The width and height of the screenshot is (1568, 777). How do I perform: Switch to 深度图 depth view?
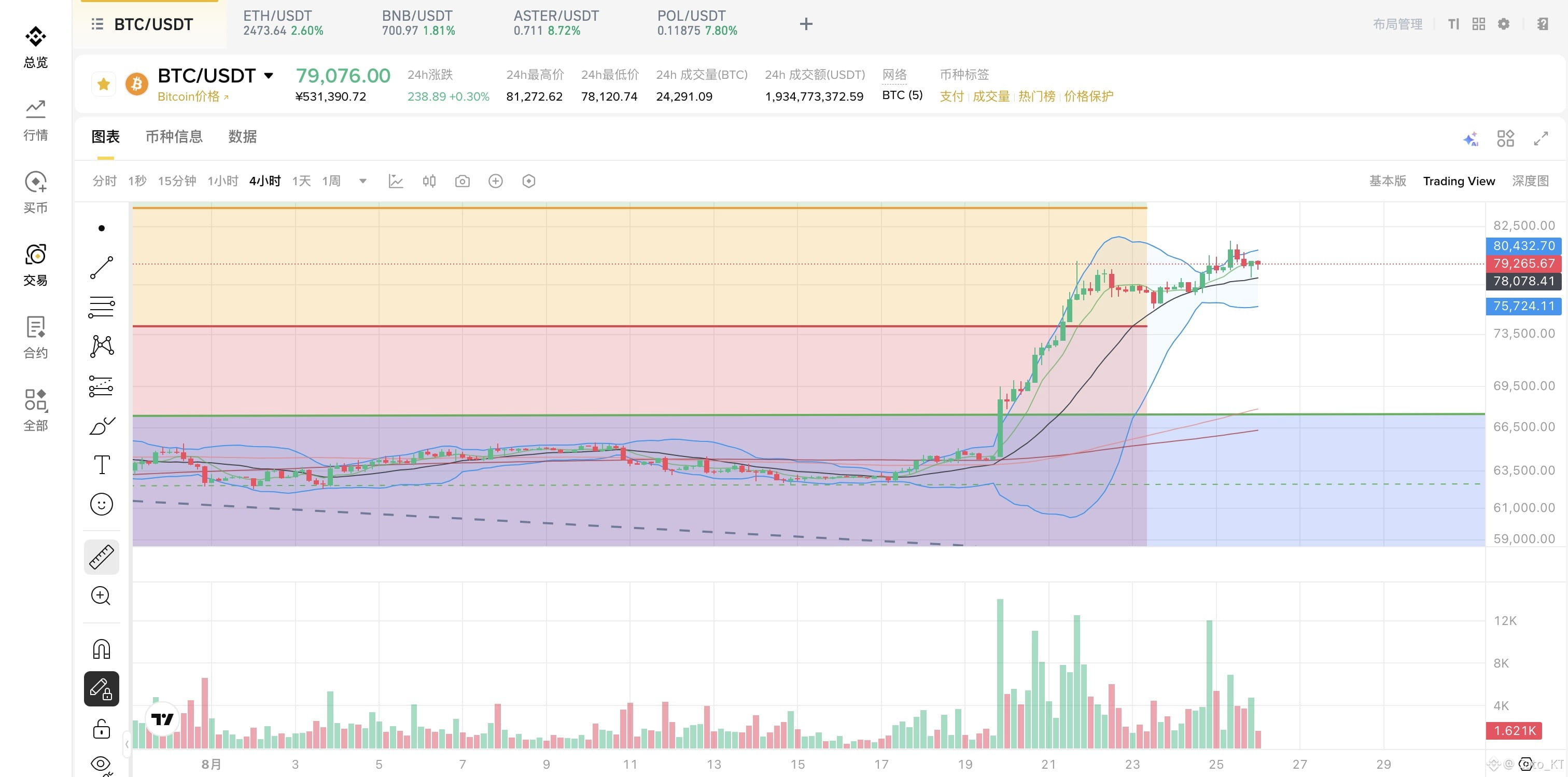1530,181
